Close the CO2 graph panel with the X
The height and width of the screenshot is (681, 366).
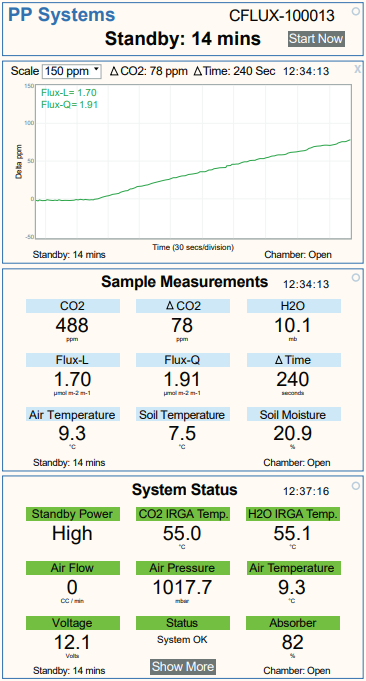tap(357, 69)
